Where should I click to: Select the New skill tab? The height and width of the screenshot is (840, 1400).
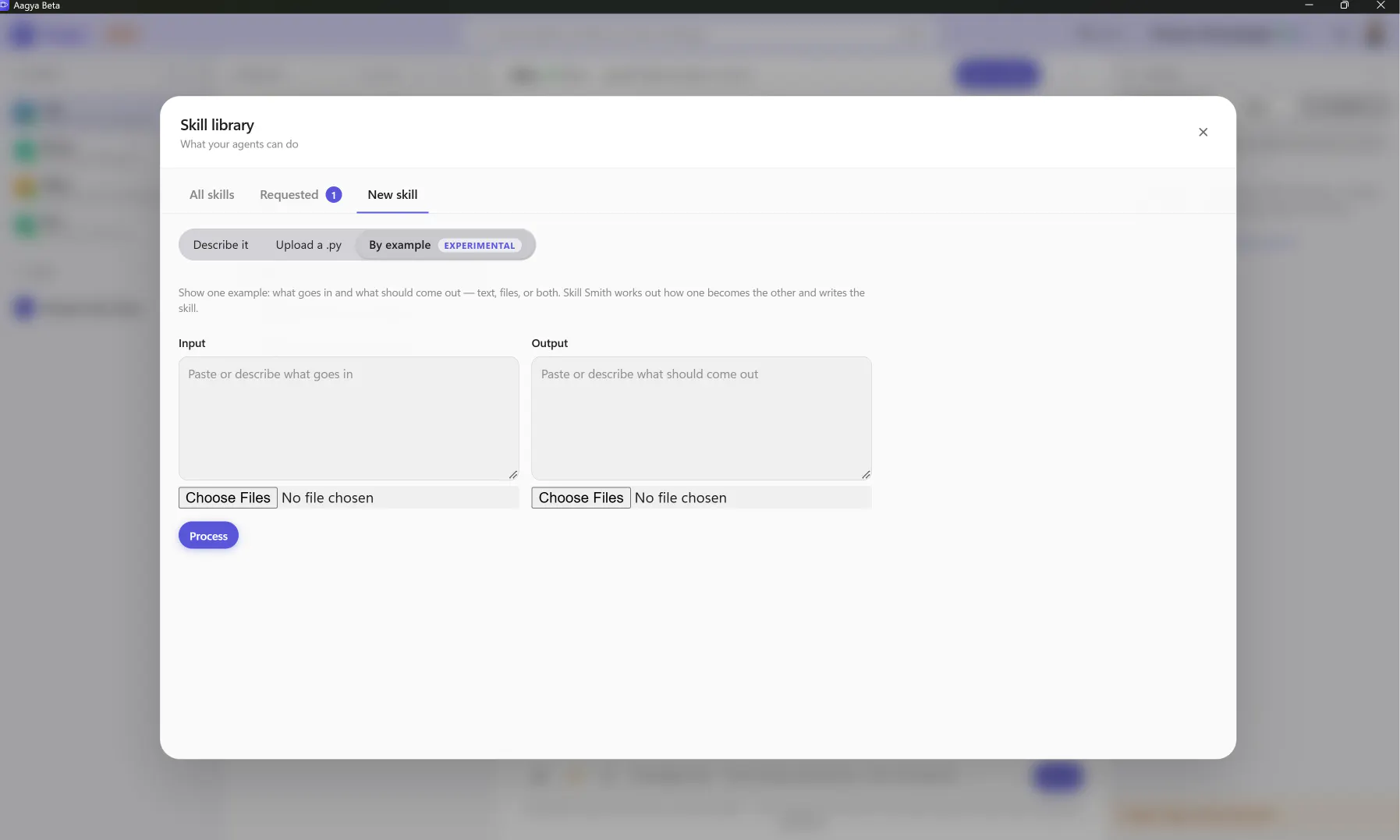(x=392, y=194)
